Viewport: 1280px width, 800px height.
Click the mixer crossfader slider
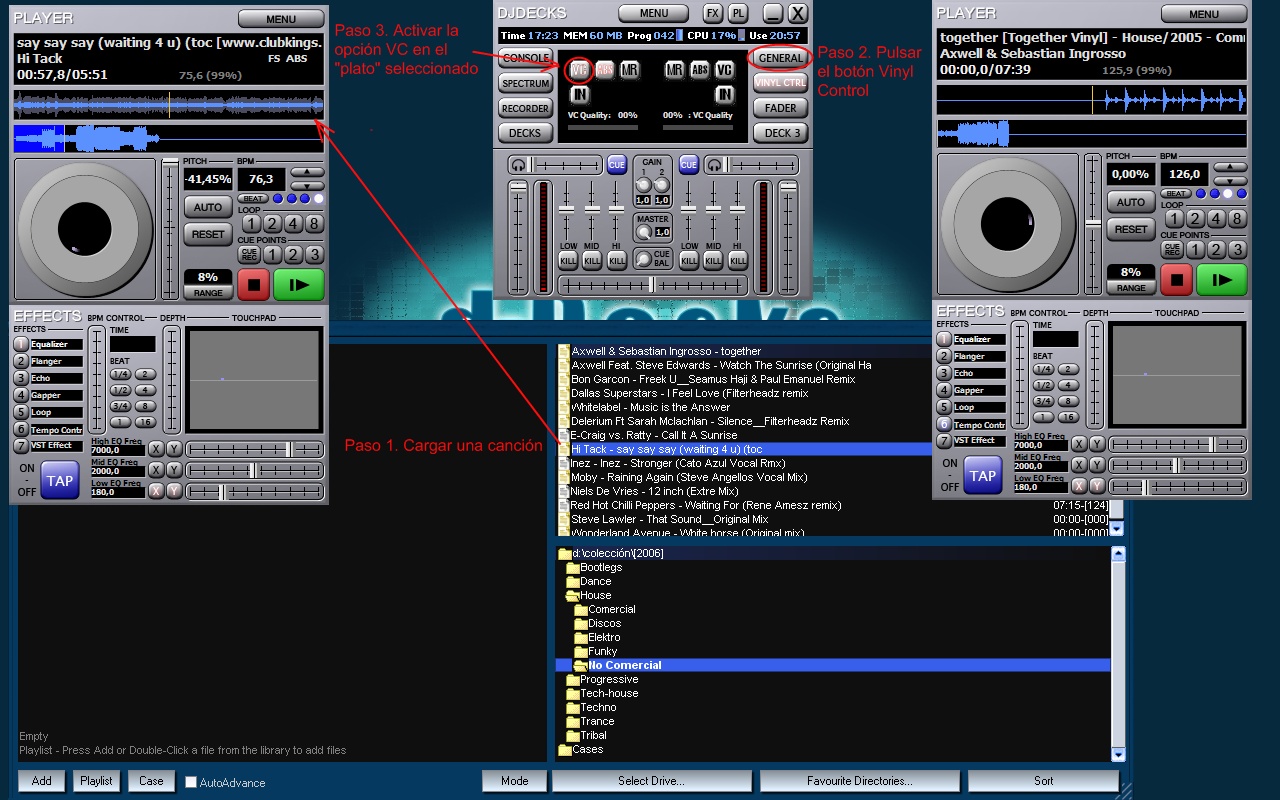click(653, 286)
